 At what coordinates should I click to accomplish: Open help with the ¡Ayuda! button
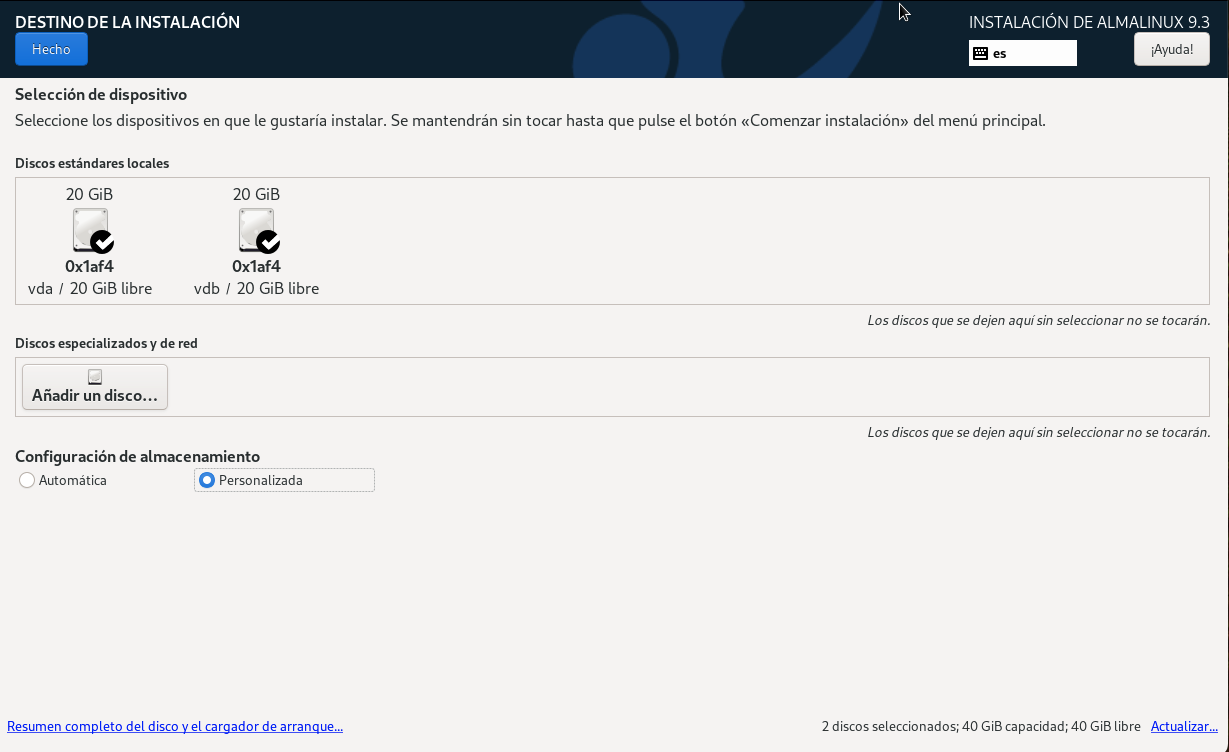coord(1171,49)
